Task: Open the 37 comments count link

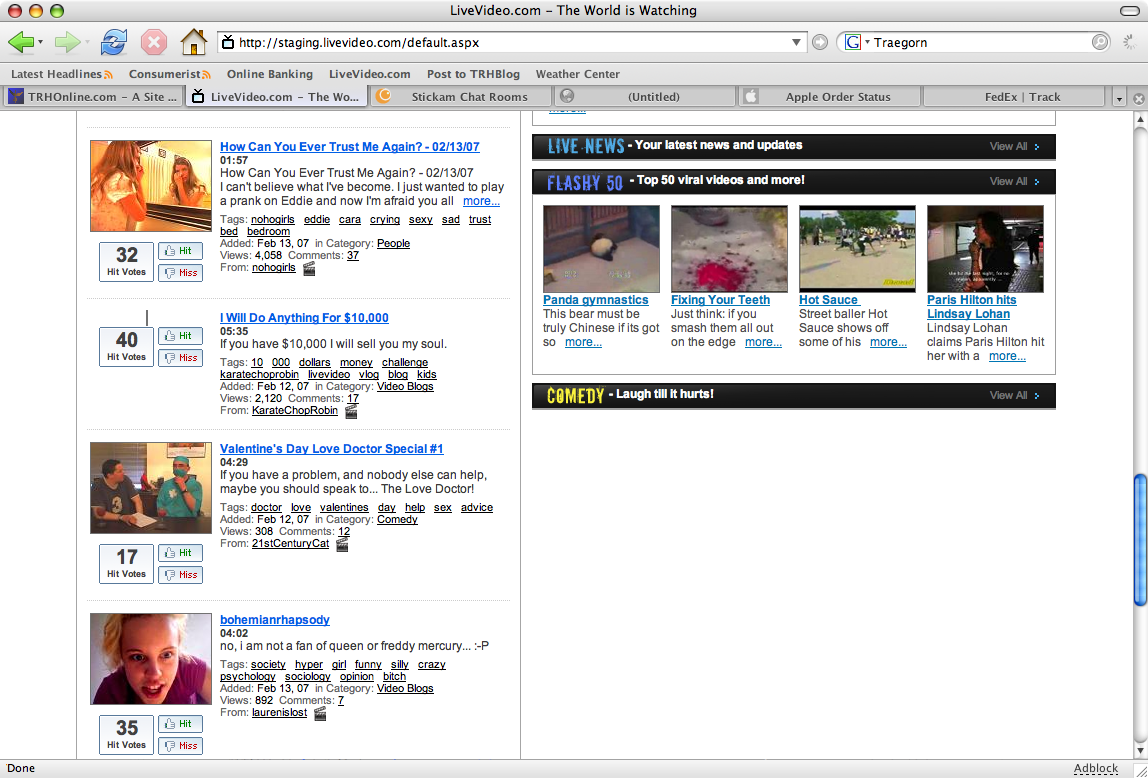Action: pyautogui.click(x=353, y=255)
